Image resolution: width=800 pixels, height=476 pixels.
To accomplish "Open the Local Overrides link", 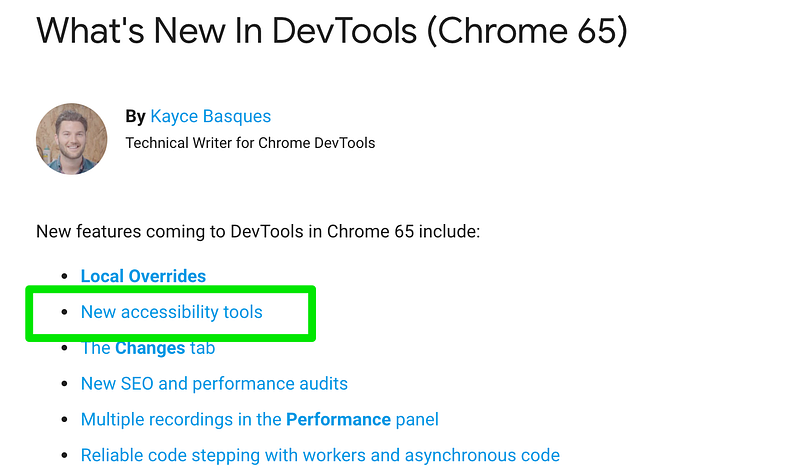I will [x=143, y=276].
